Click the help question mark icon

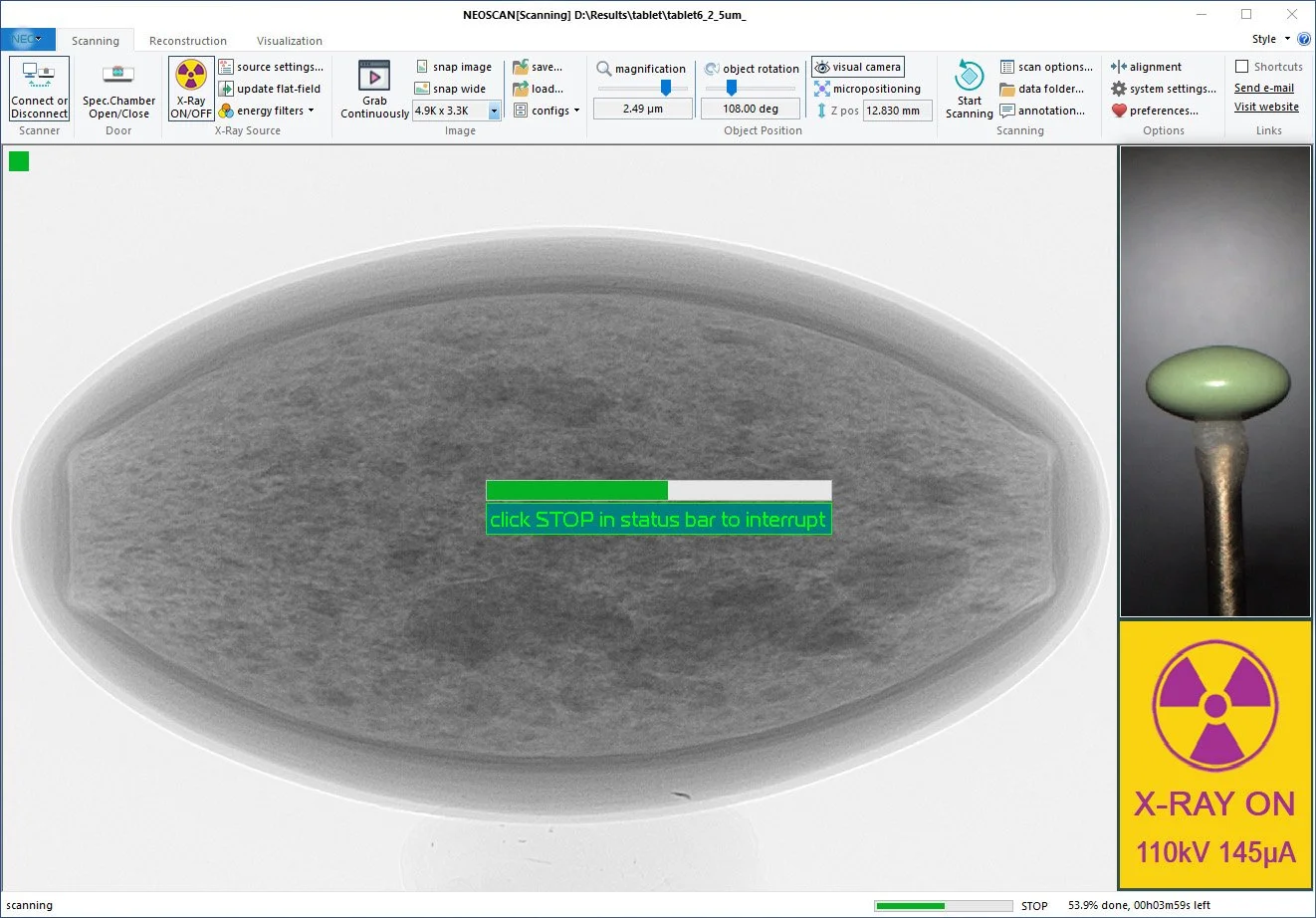[x=1304, y=39]
